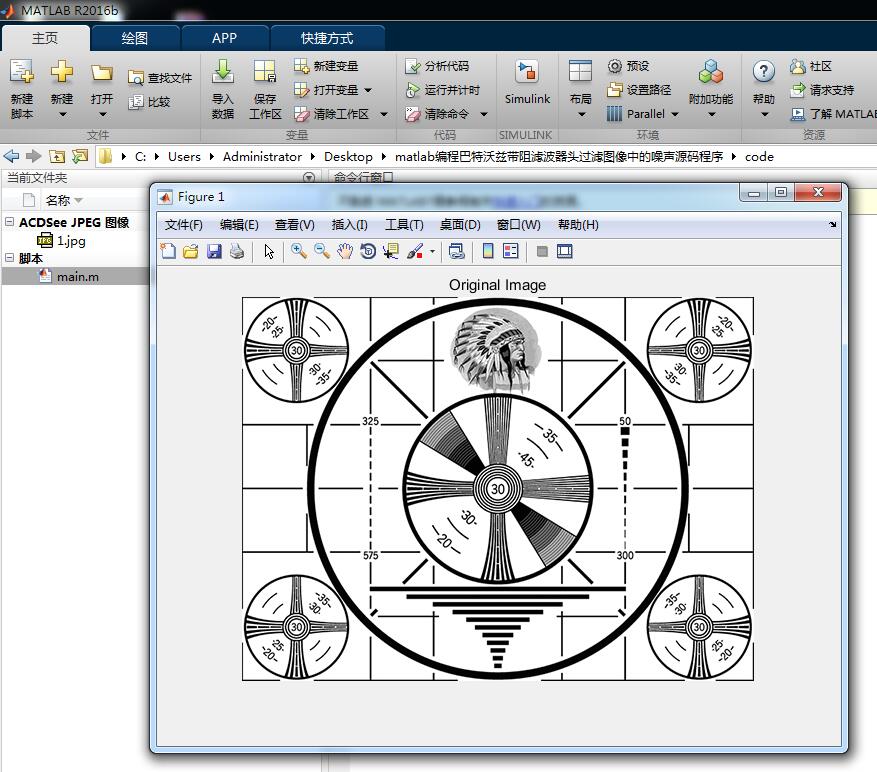Screen dimensions: 877x772
Task: Open current folder panel actions button
Action: click(308, 178)
